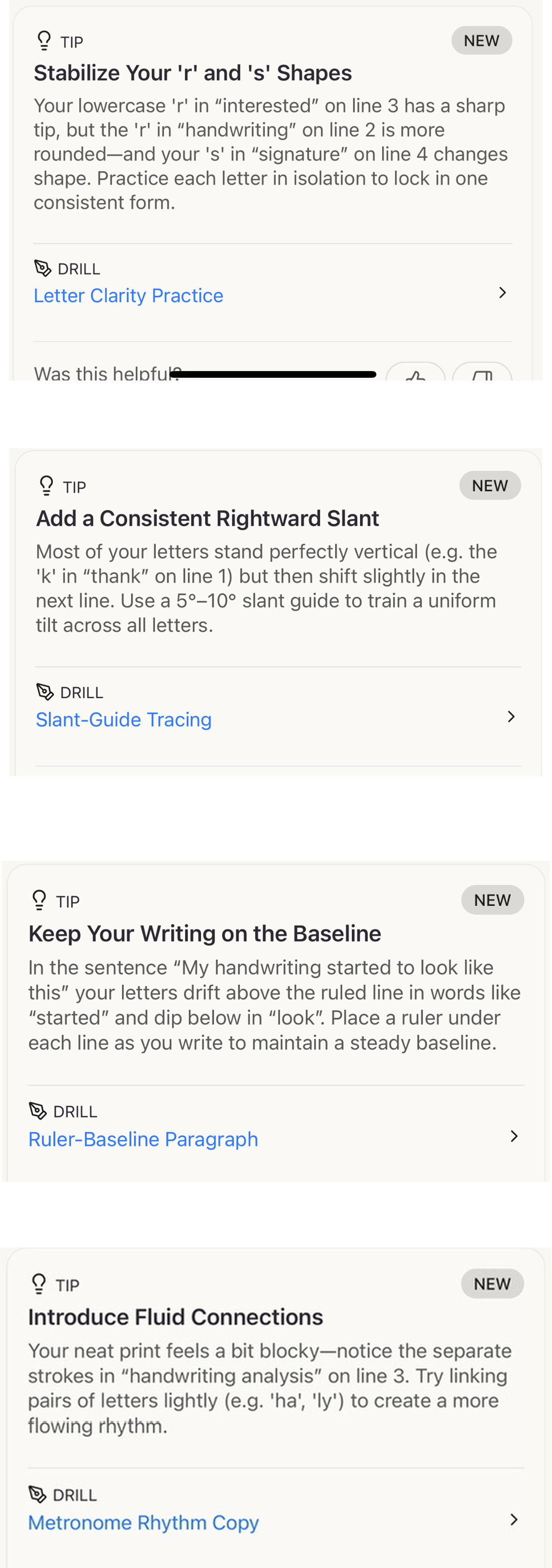Click the lightbulb icon on the Baseline tip
This screenshot has height=1568, width=552.
[x=39, y=900]
